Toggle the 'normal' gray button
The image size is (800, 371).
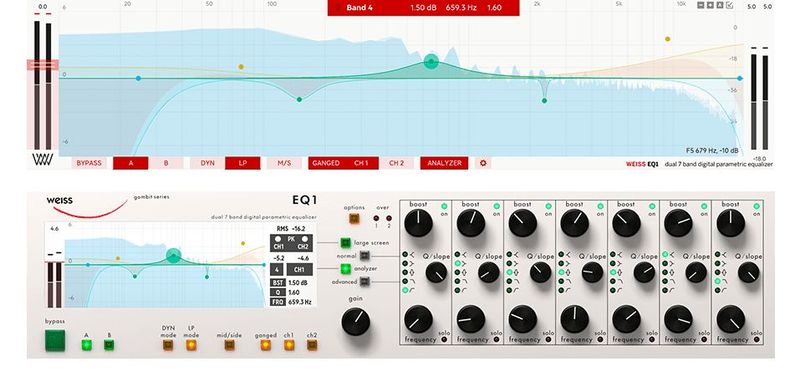[x=364, y=256]
